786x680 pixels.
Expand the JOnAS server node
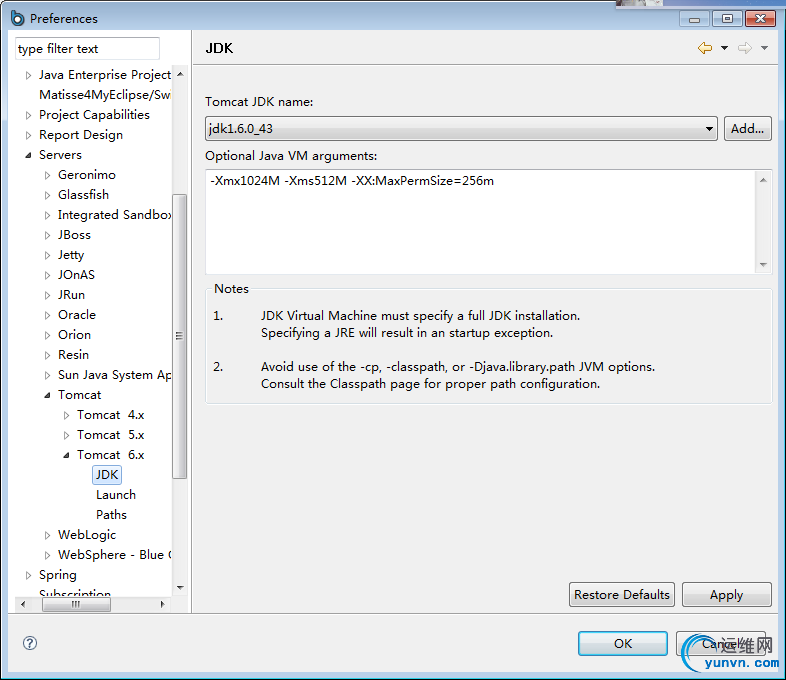[x=48, y=276]
